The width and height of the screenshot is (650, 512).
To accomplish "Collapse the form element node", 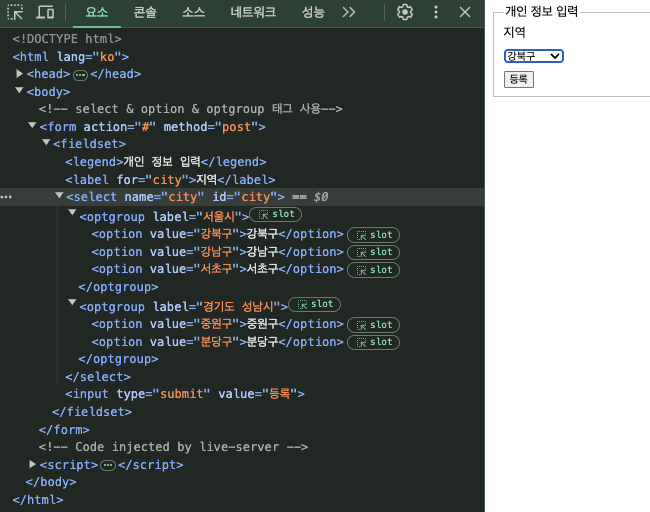I will pos(32,125).
